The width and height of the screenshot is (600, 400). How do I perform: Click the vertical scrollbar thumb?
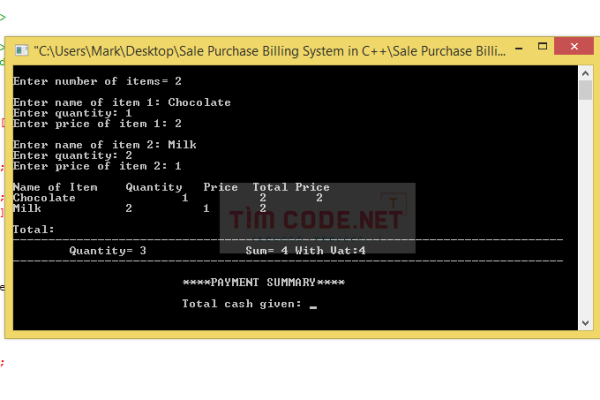point(585,90)
